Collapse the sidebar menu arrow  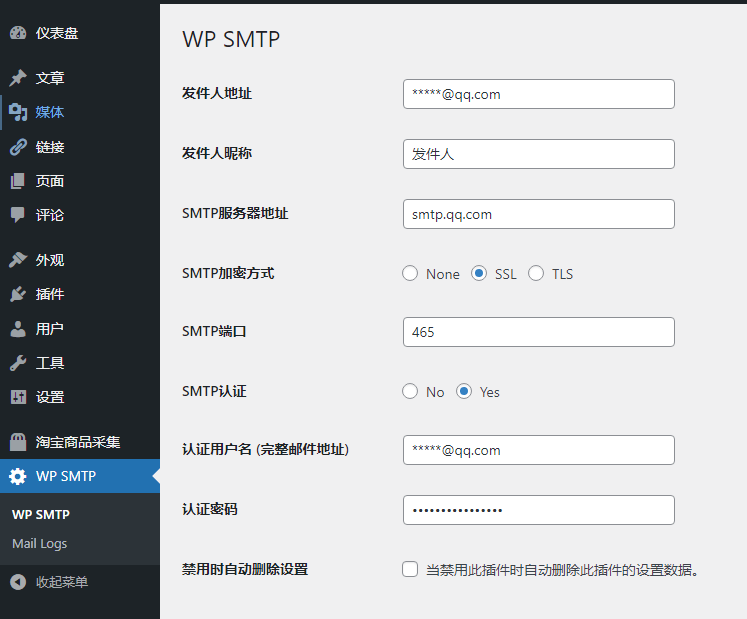click(18, 582)
